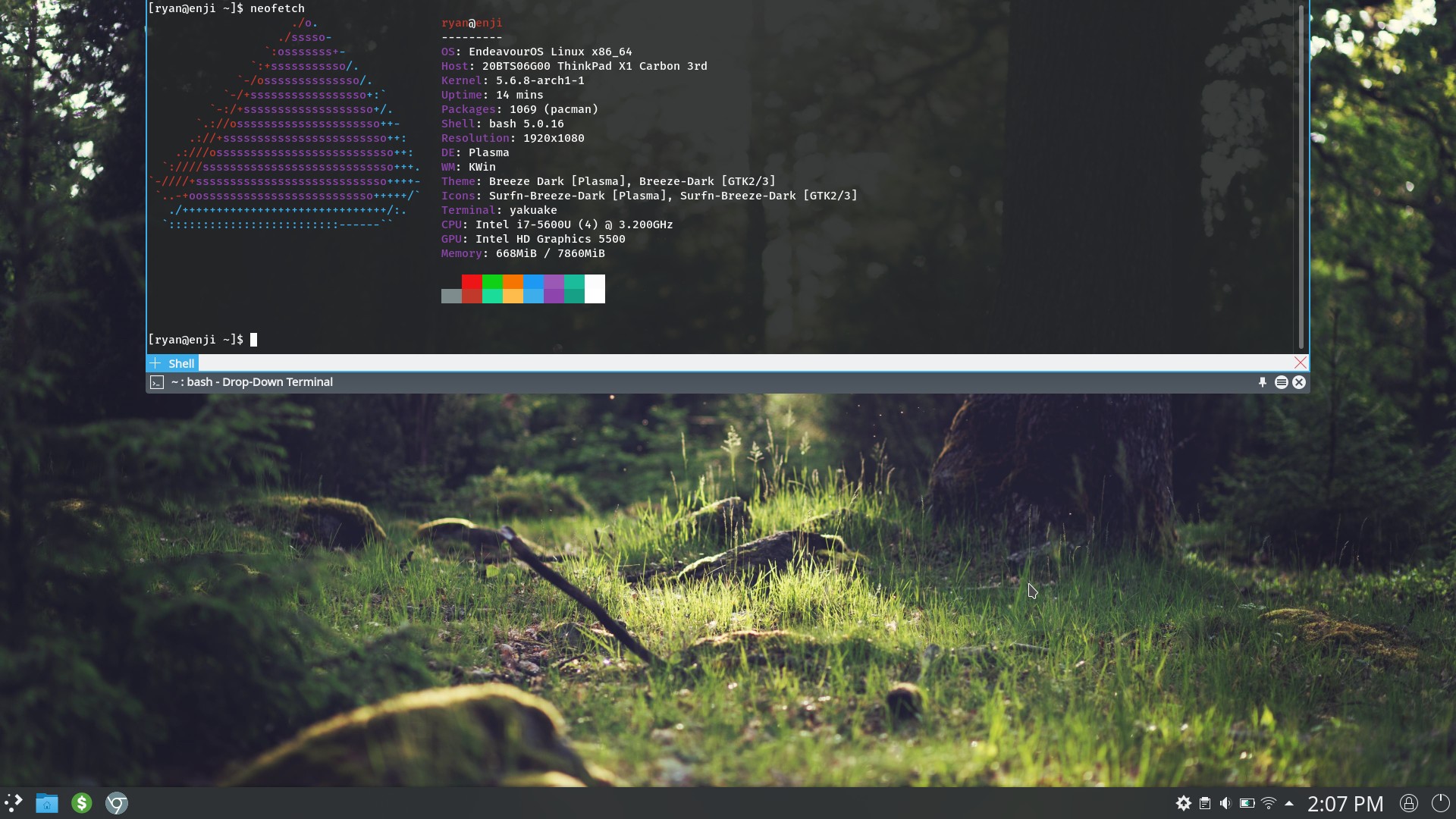Open the Yakuake main menu button

click(x=1281, y=382)
